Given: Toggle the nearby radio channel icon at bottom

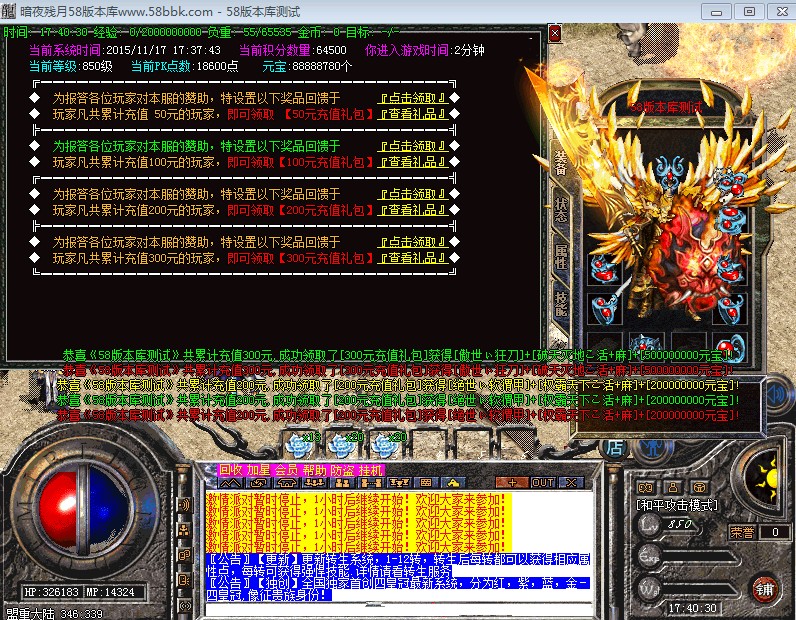Looking at the screenshot, I should pyautogui.click(x=184, y=605).
